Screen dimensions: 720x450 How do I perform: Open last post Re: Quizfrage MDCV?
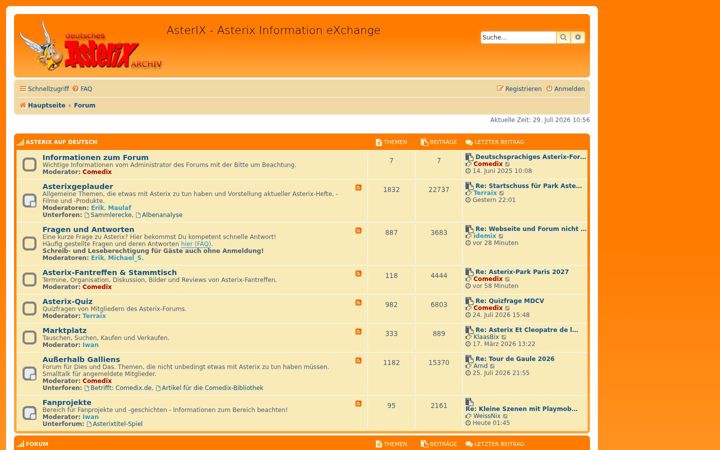510,300
